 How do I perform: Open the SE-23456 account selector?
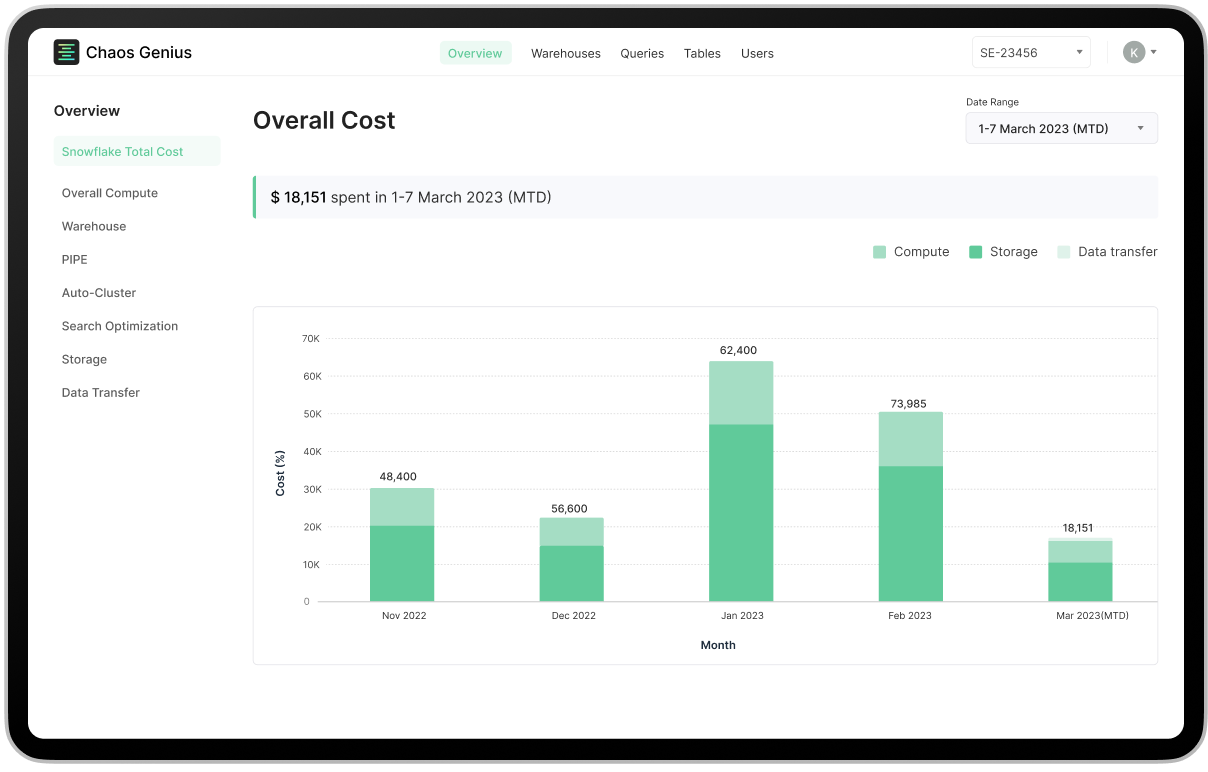point(1031,51)
